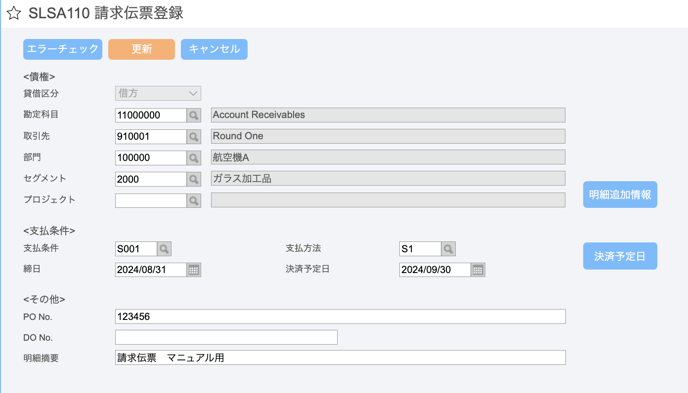Screen dimensions: 688x393
Task: Open the search lookup for 支払方法
Action: (x=448, y=249)
